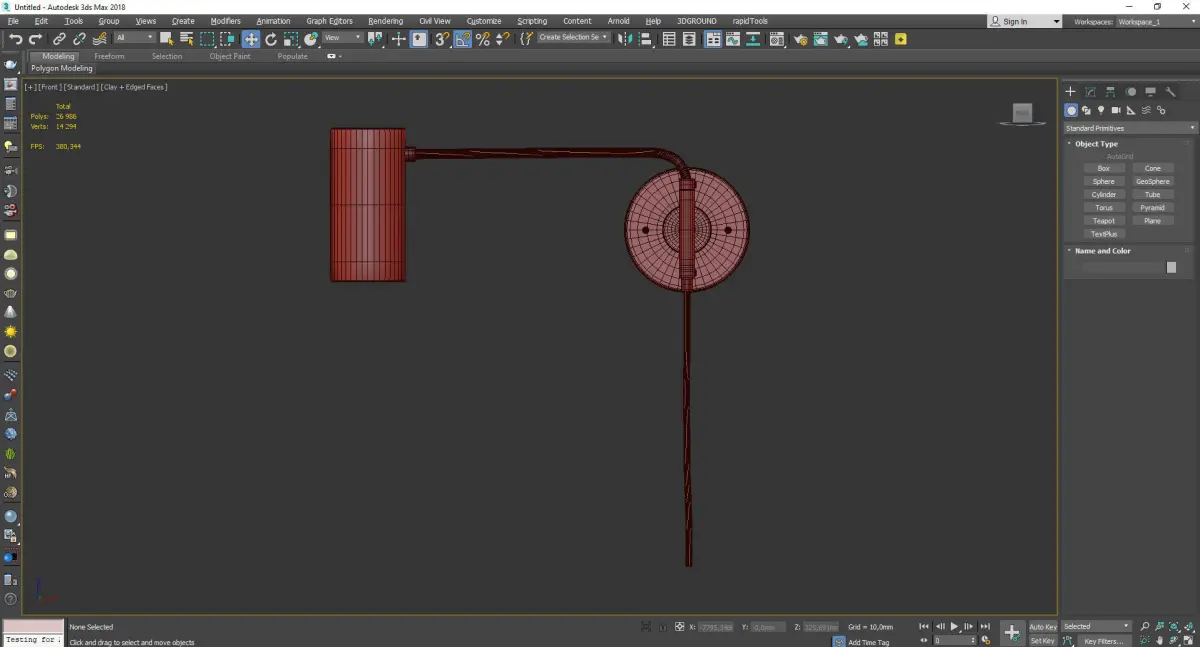The height and width of the screenshot is (647, 1200).
Task: Open the Material Editor icon
Action: pos(776,39)
